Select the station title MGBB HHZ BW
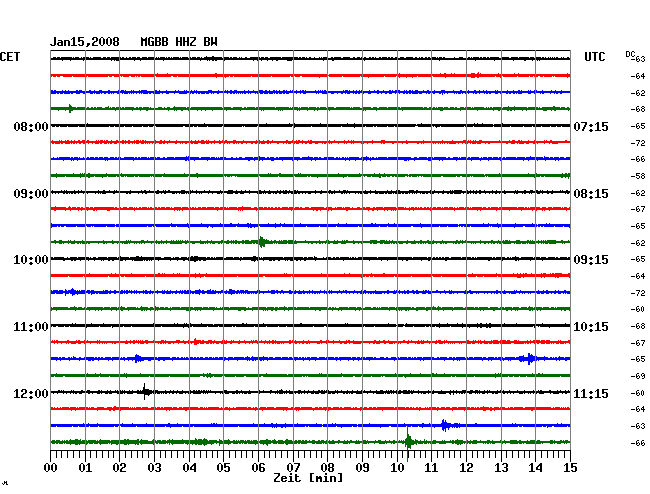650x494 pixels. click(x=179, y=42)
